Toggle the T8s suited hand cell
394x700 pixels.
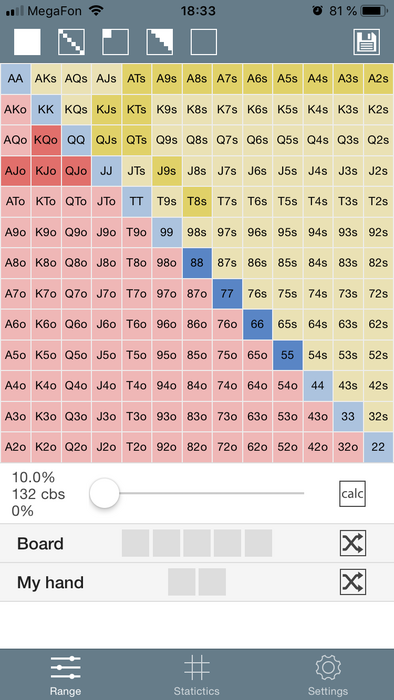(197, 201)
